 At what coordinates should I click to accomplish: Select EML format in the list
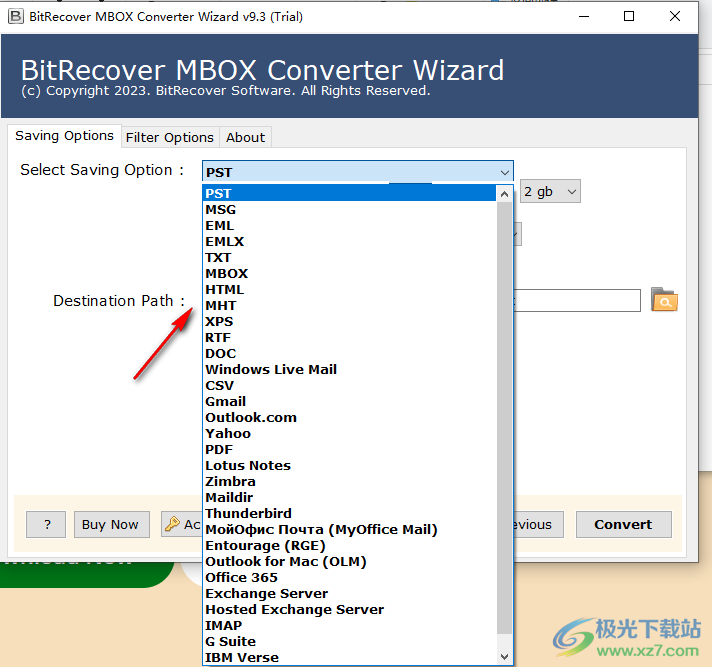(349, 226)
